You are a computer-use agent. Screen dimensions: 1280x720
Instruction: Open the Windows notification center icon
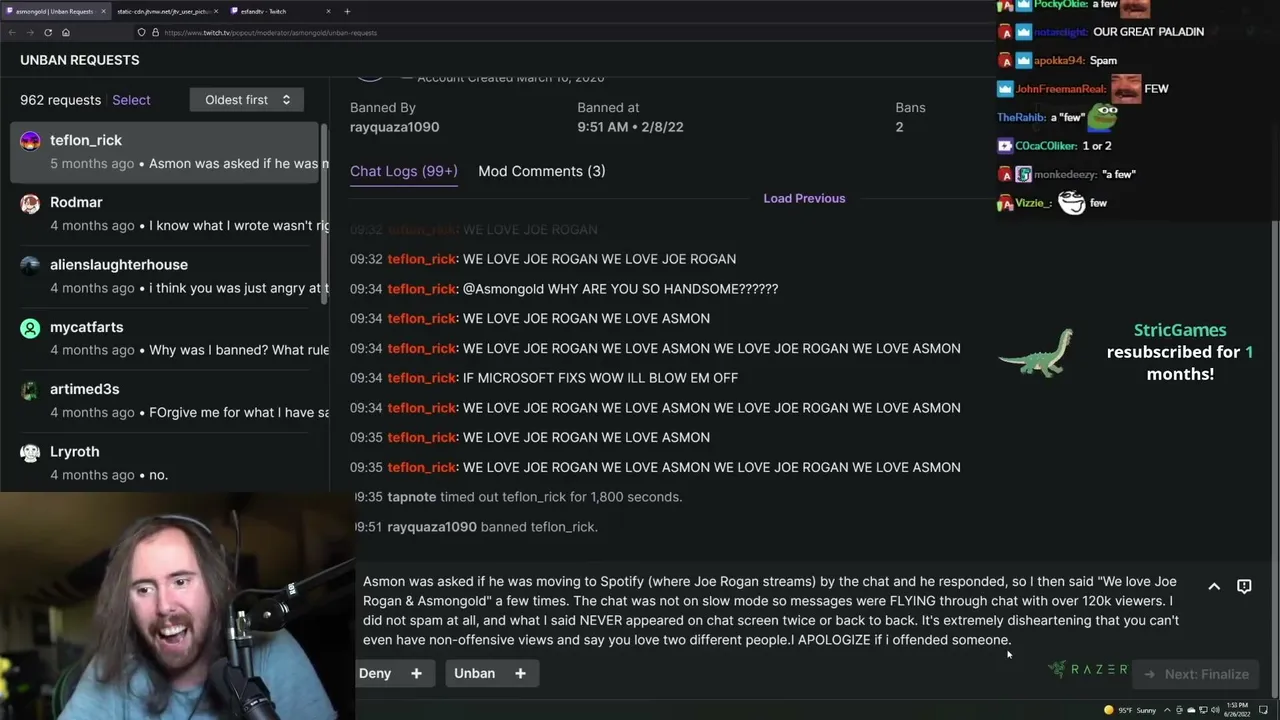tap(1263, 710)
